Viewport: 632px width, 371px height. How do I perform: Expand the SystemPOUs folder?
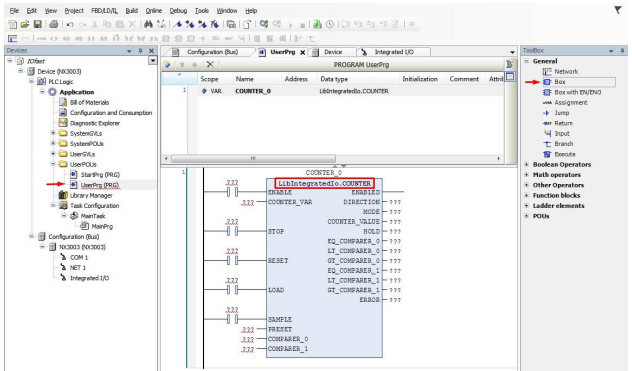53,143
